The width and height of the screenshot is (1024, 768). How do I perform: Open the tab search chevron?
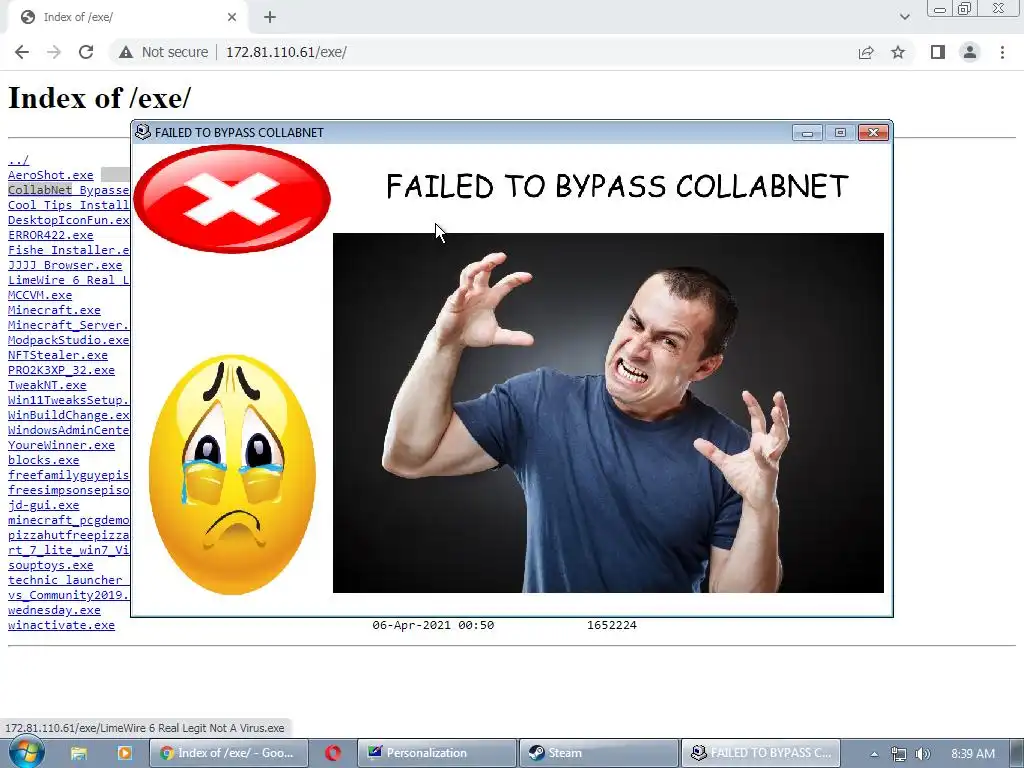(904, 18)
